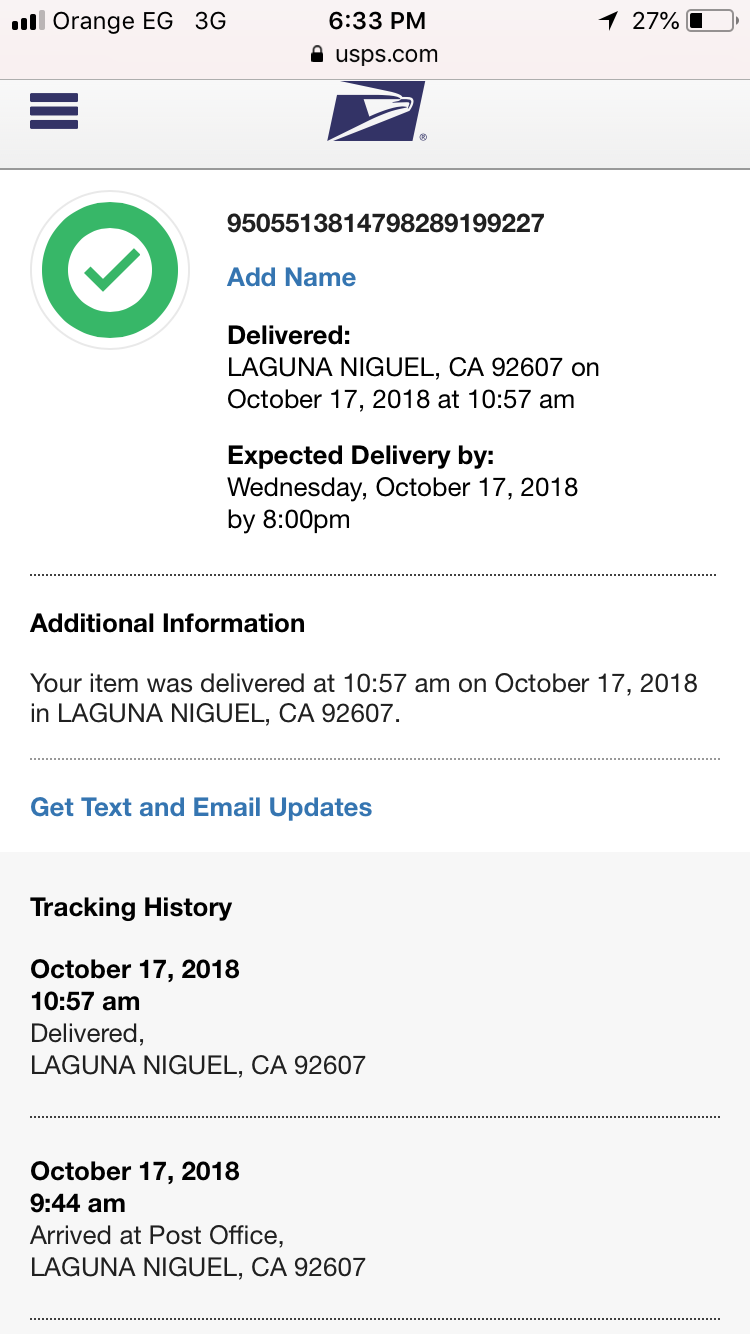The width and height of the screenshot is (750, 1334).
Task: Tap the green delivered checkmark icon
Action: [110, 270]
